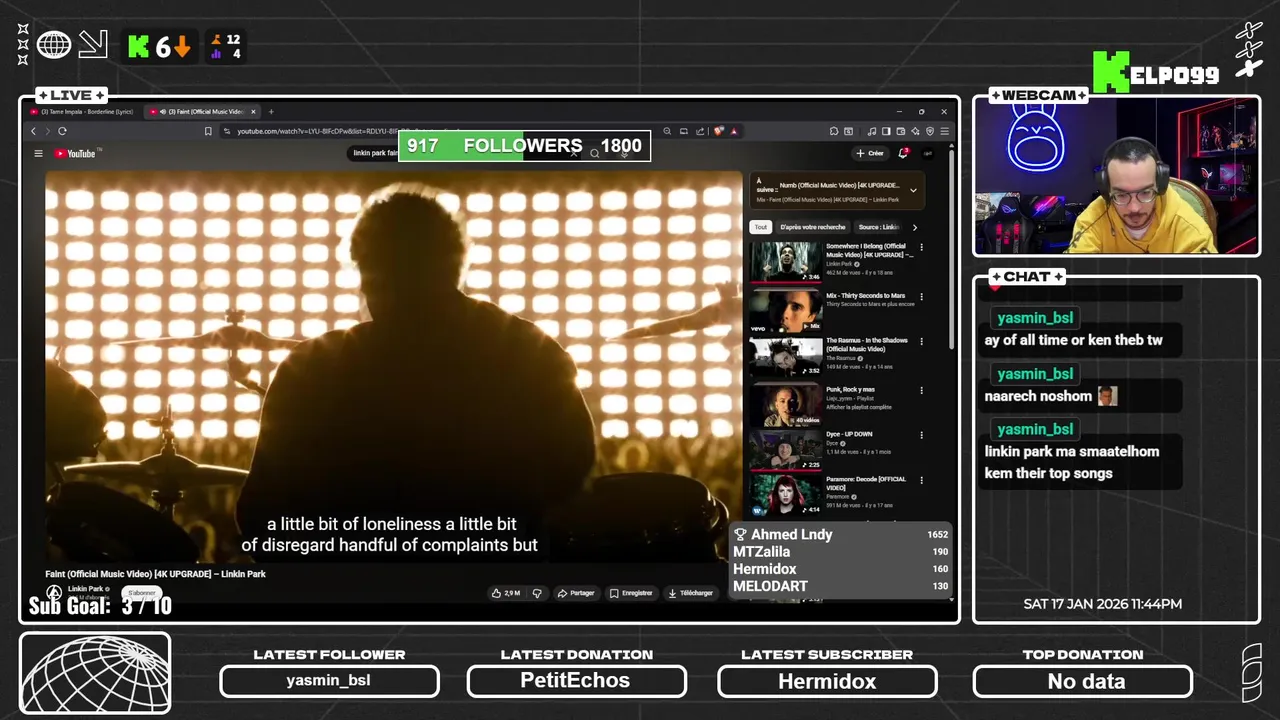
Task: Bookmark this page from the address bar
Action: (x=208, y=131)
